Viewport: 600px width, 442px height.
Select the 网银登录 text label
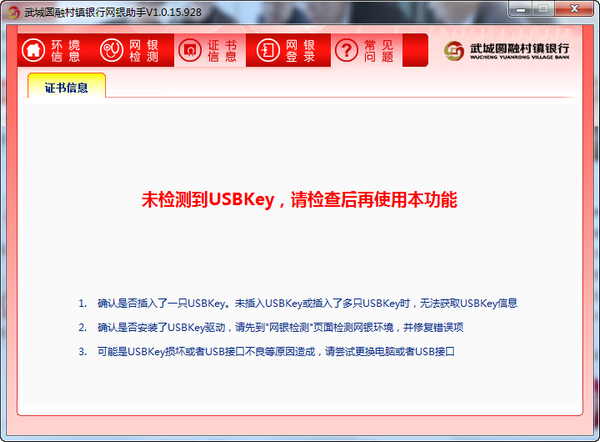tap(300, 51)
